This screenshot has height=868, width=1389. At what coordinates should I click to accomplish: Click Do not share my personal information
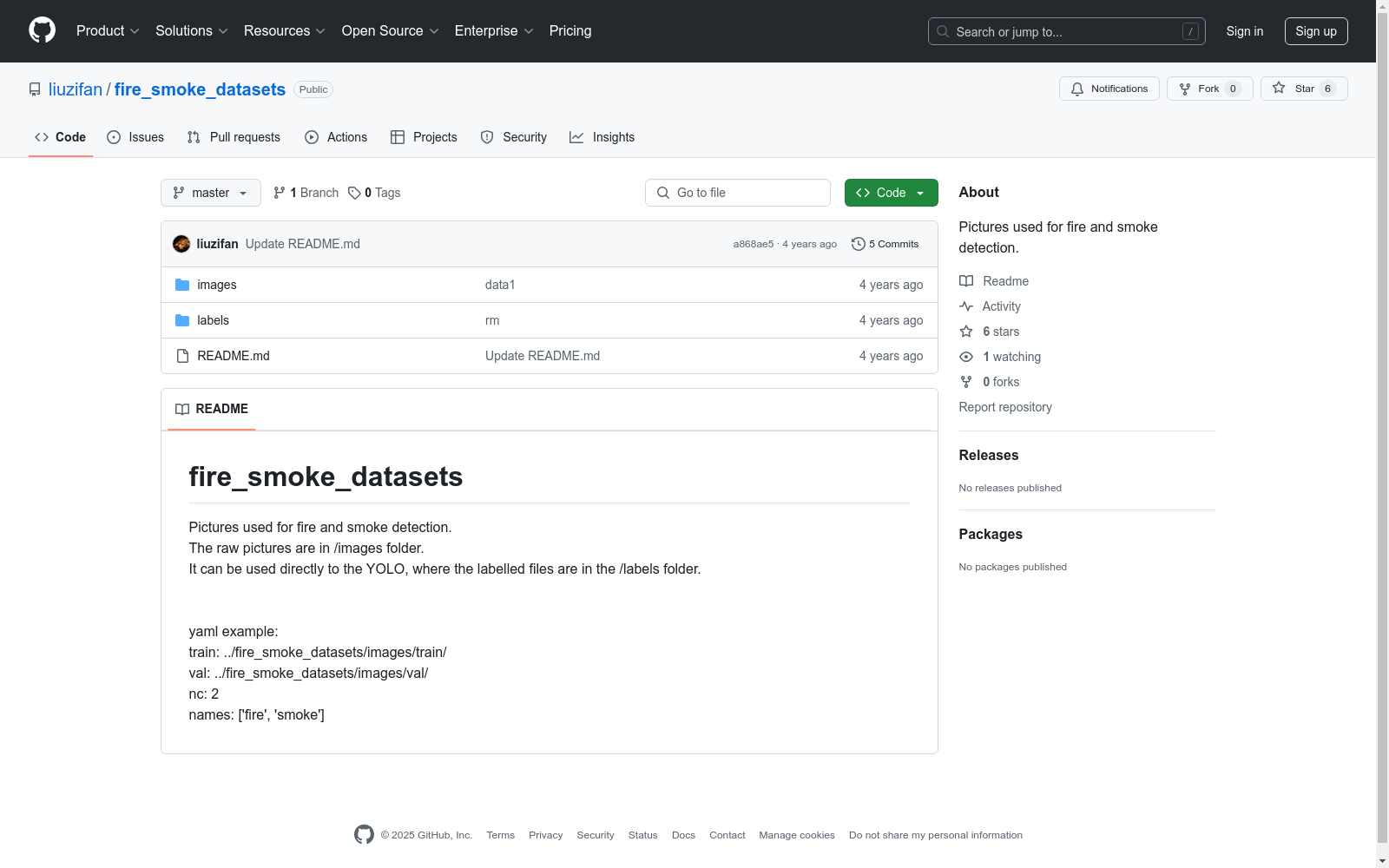tap(936, 835)
